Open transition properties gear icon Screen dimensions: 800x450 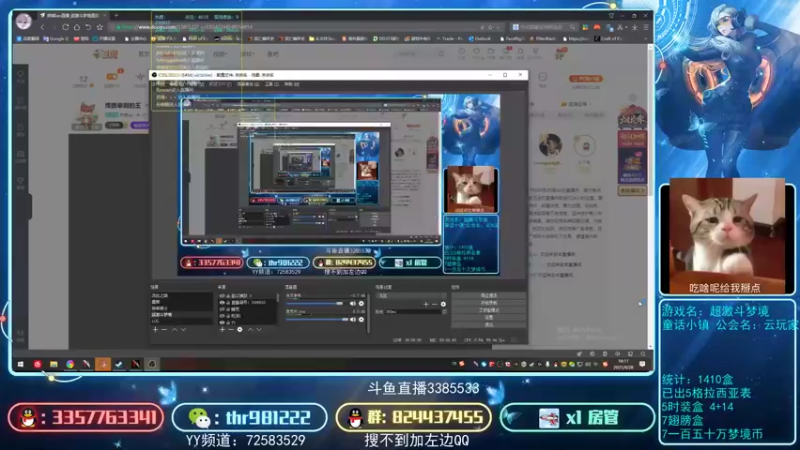point(443,304)
